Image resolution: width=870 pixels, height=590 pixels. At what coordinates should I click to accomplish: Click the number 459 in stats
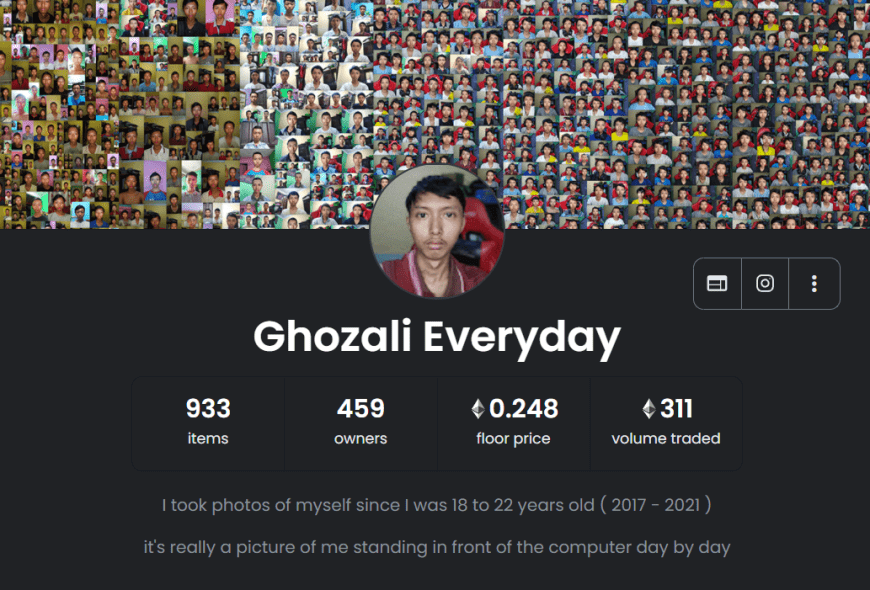pos(361,409)
